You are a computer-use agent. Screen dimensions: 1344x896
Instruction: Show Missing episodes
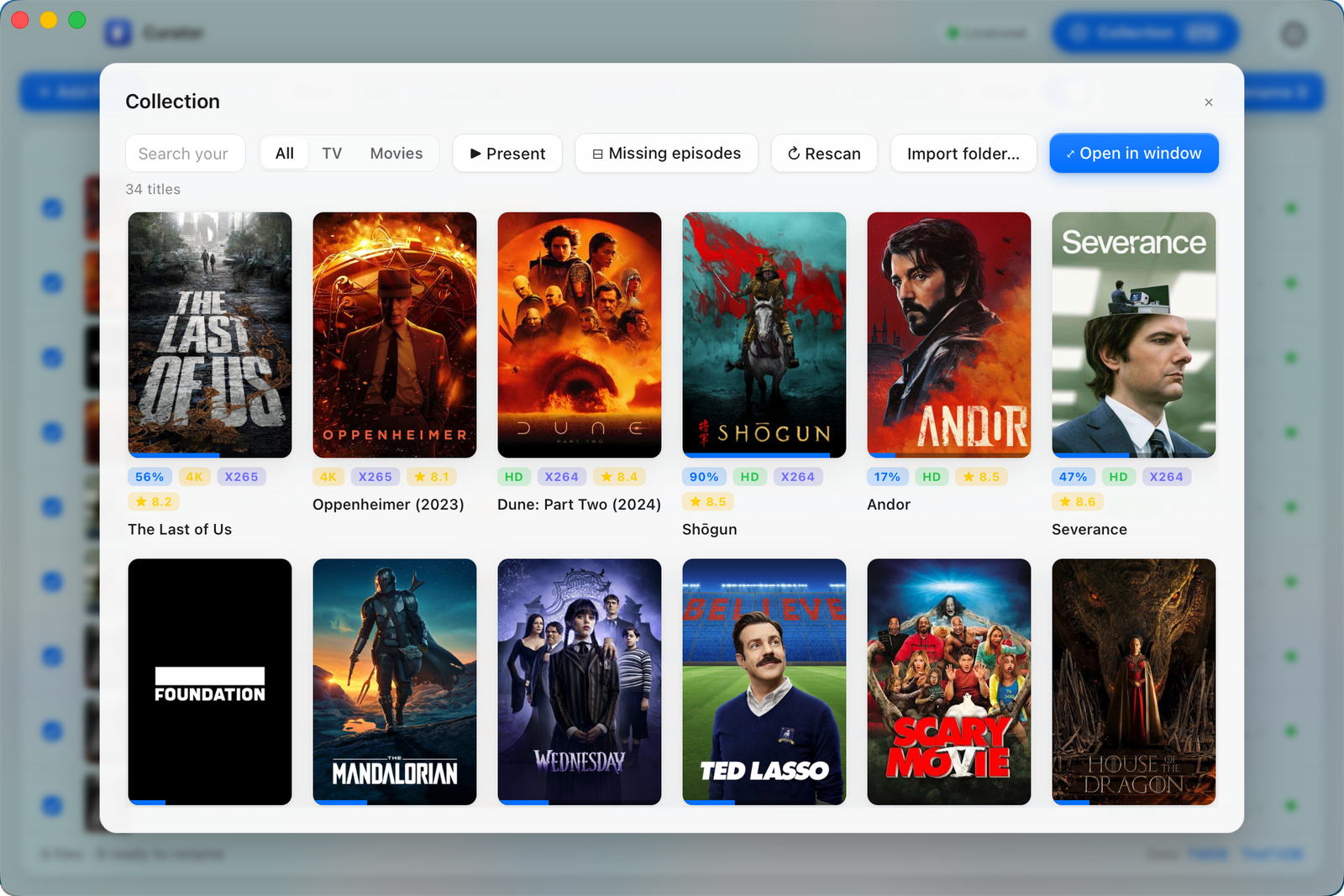click(667, 154)
